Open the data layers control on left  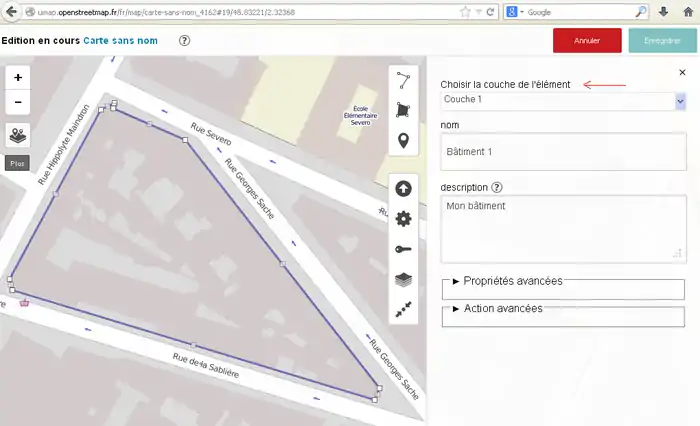pos(18,135)
